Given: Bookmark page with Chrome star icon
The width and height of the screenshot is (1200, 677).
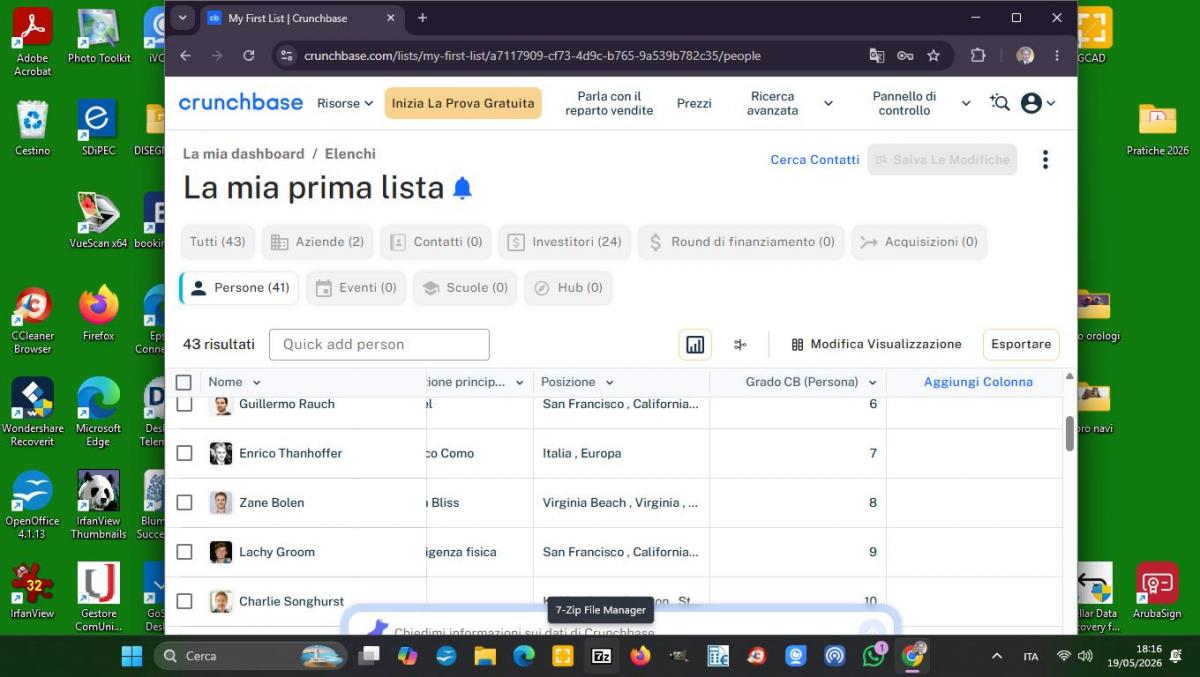Looking at the screenshot, I should [x=933, y=56].
